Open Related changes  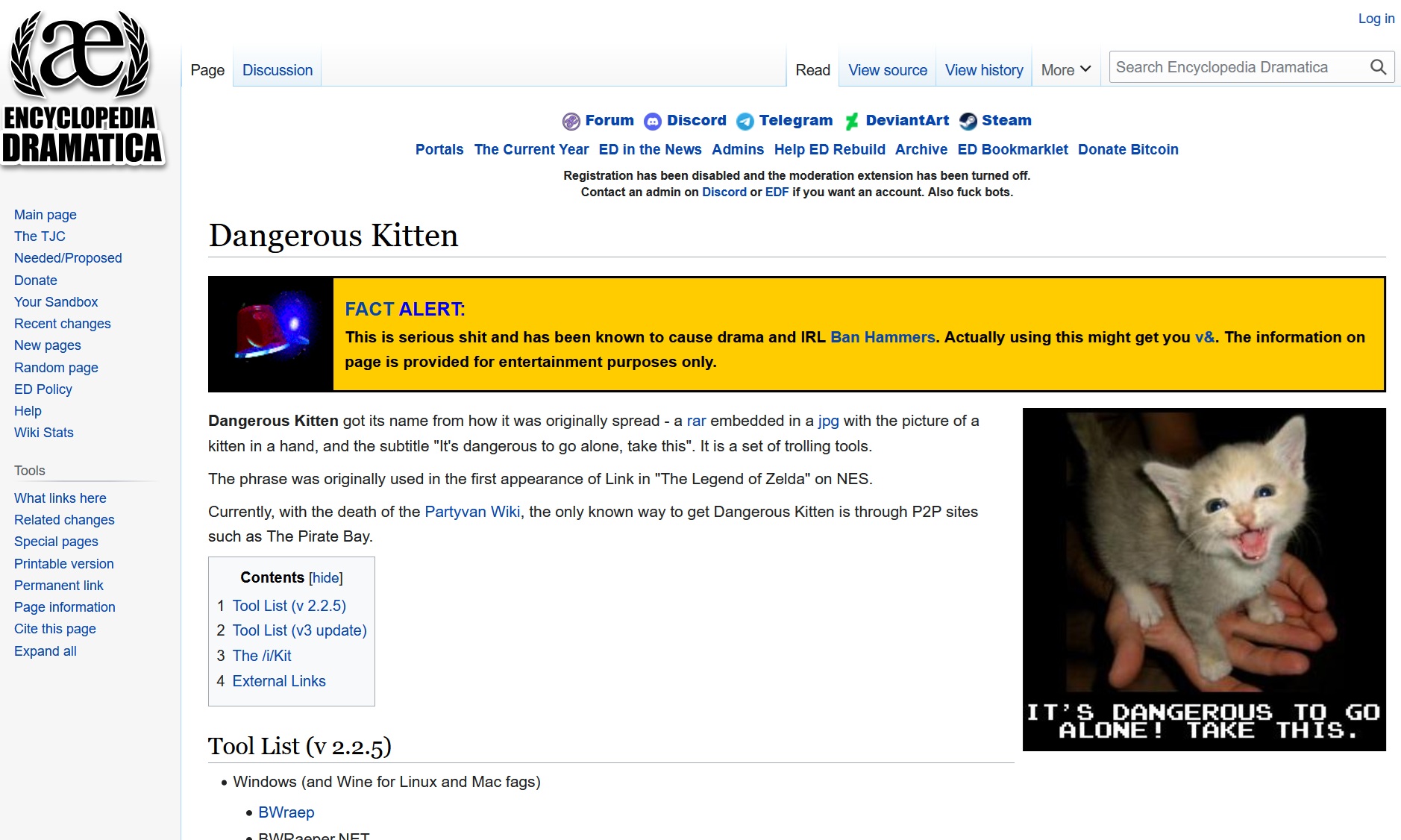point(64,520)
